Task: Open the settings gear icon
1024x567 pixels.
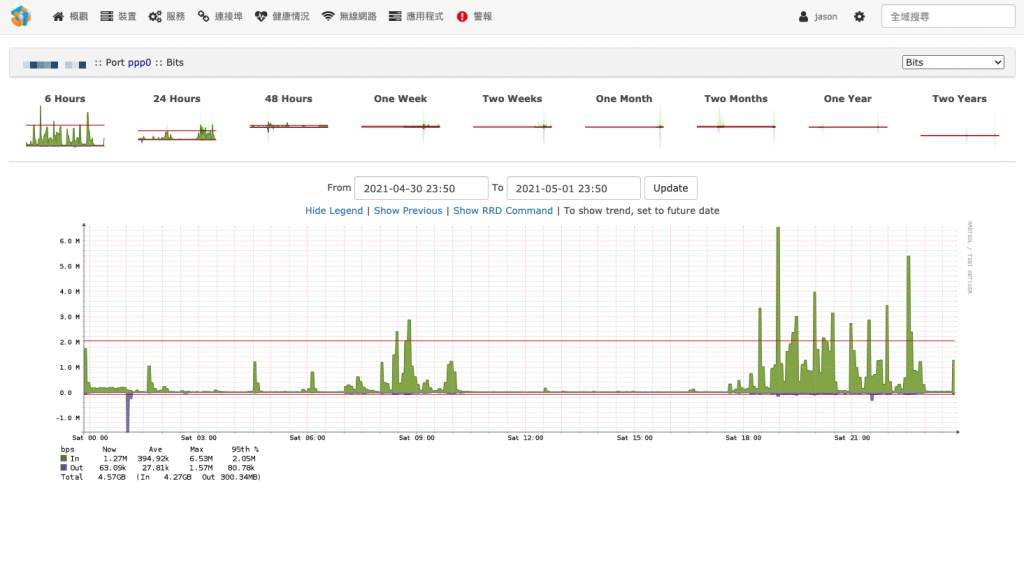Action: [859, 16]
